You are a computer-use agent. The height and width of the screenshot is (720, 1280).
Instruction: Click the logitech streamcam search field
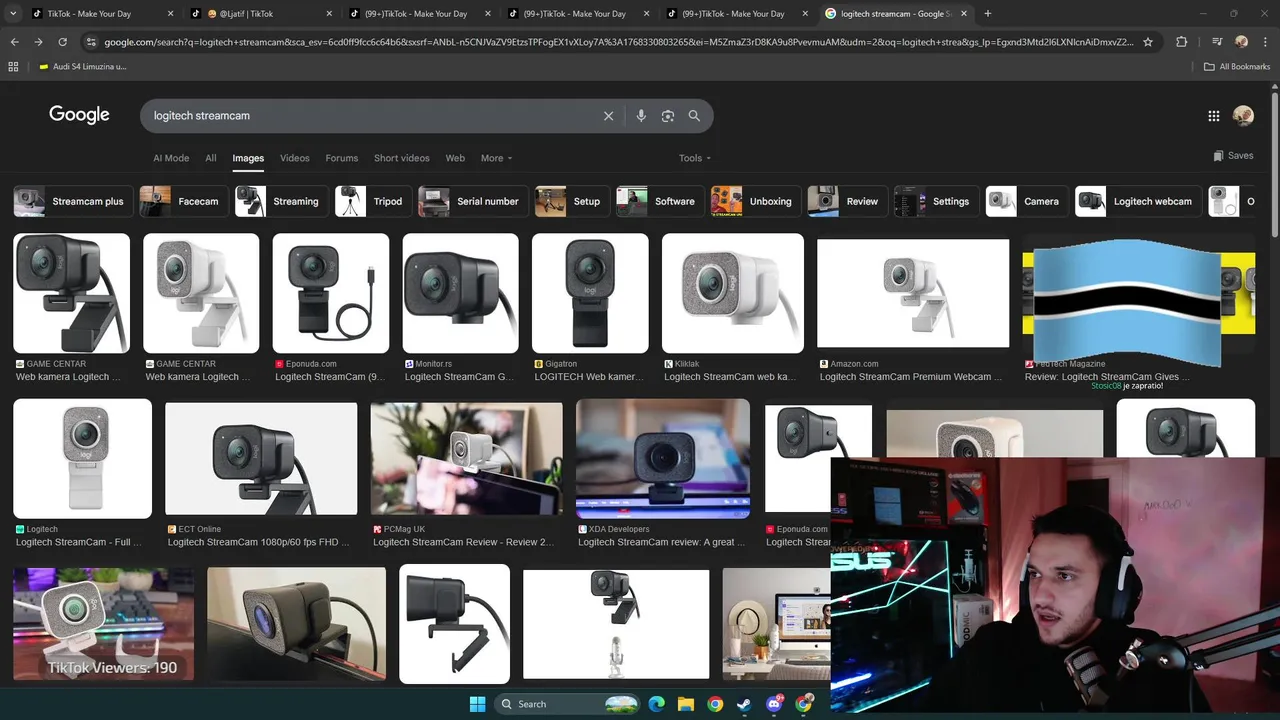[x=370, y=116]
